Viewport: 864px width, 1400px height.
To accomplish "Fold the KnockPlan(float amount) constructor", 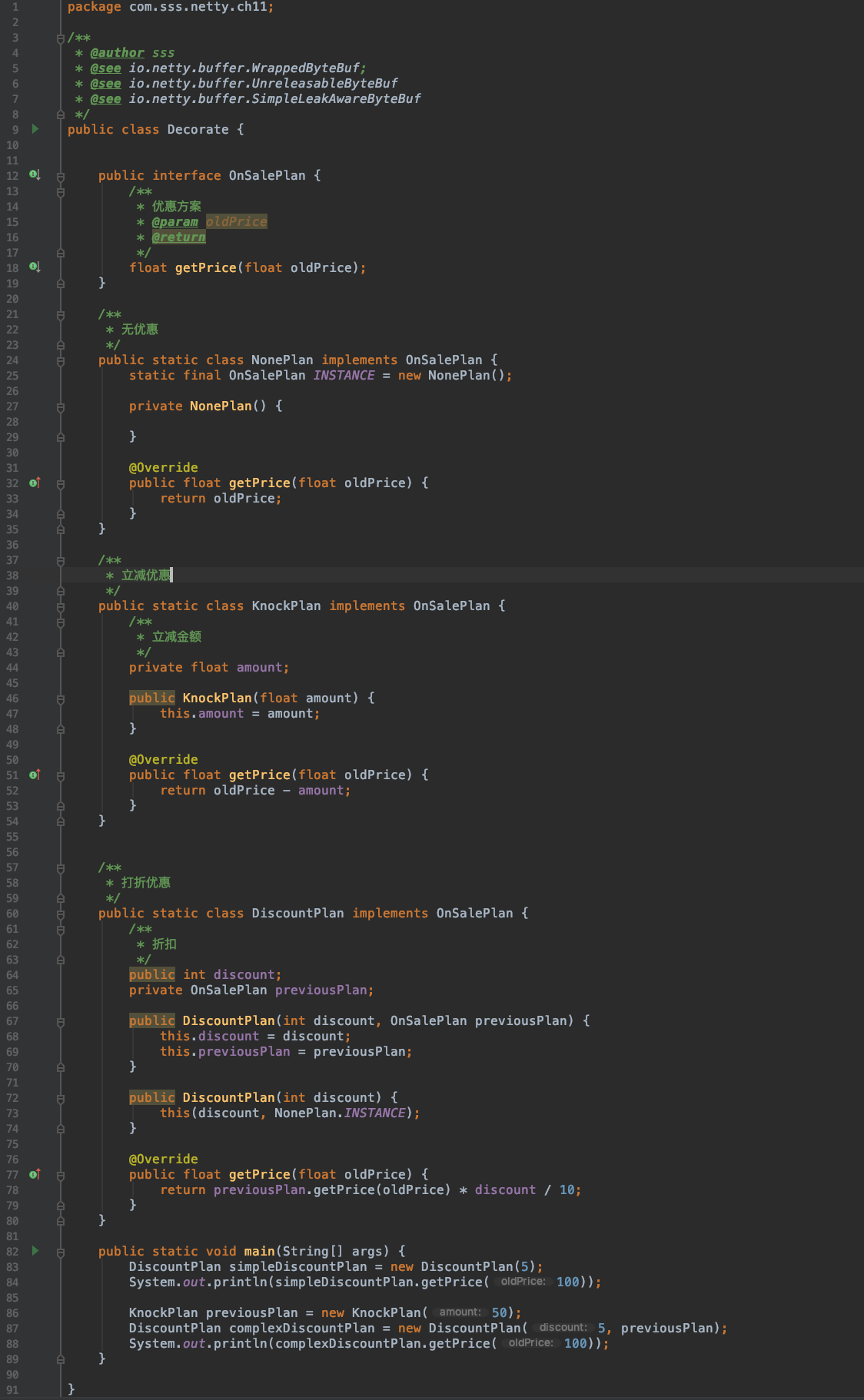I will (x=61, y=698).
